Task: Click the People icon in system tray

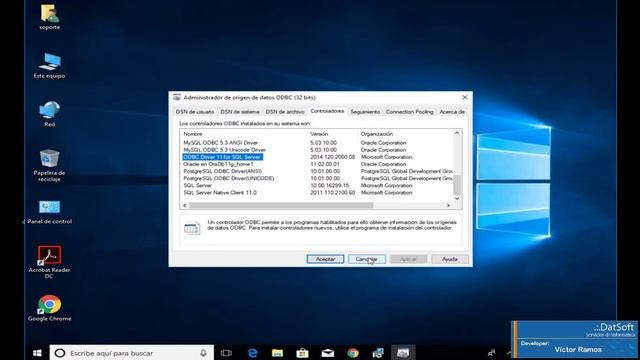Action: coord(491,353)
